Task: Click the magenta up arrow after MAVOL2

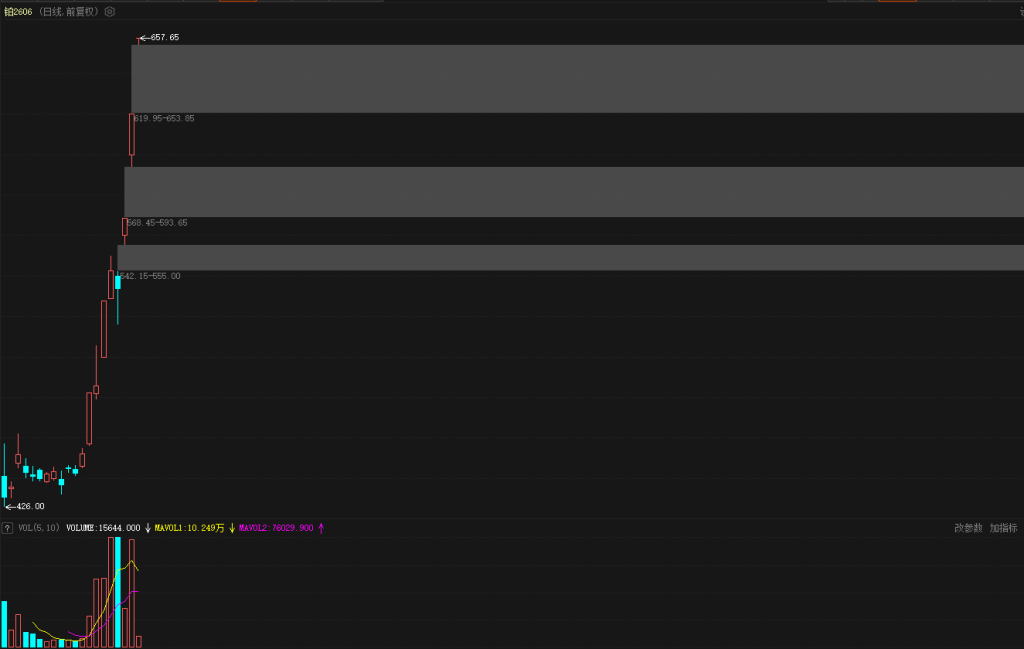Action: (x=321, y=527)
